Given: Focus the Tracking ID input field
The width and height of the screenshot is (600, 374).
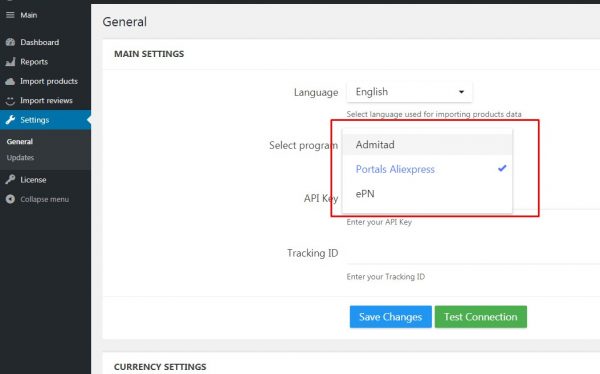Looking at the screenshot, I should point(473,253).
